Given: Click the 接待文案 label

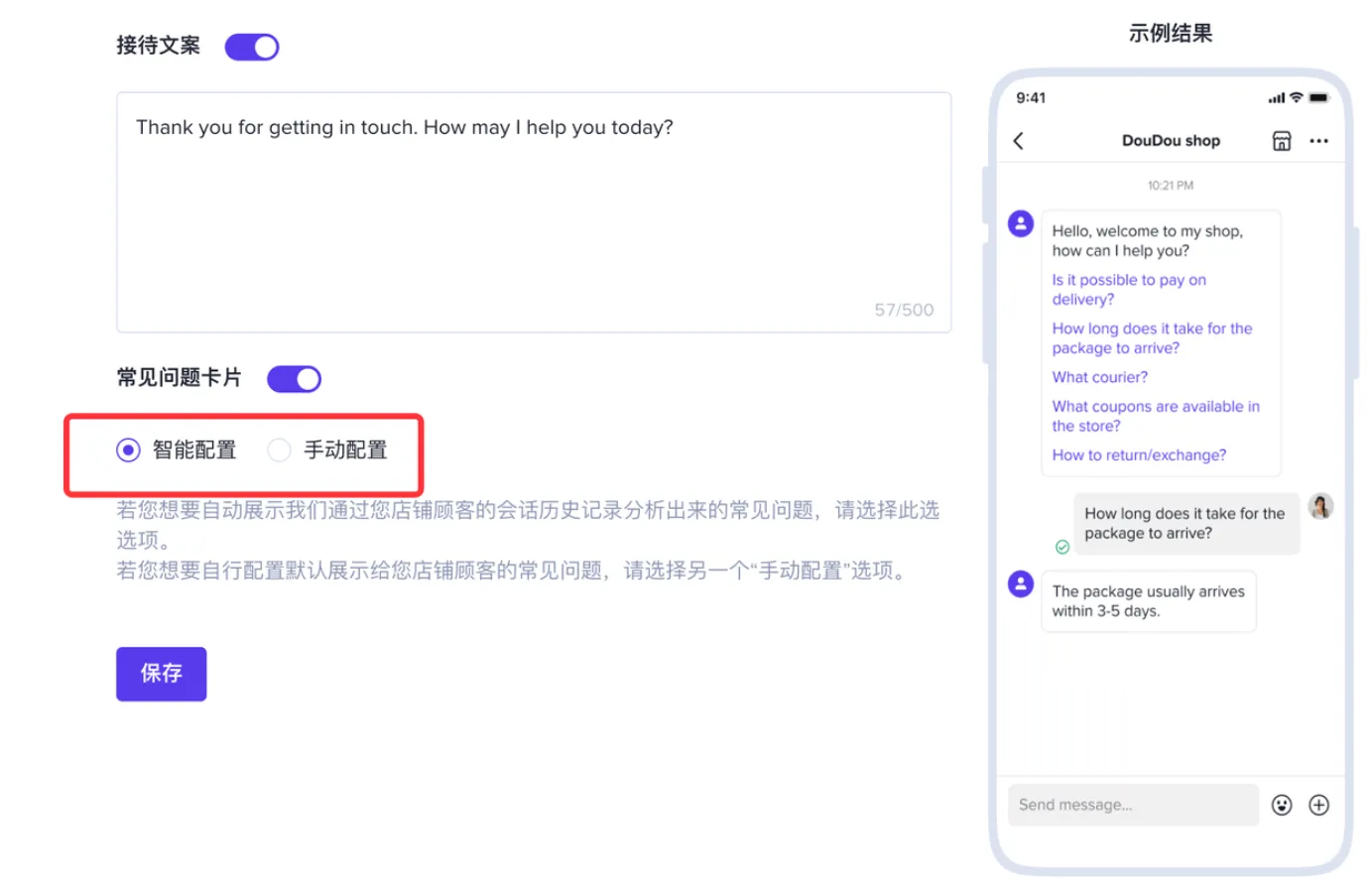Looking at the screenshot, I should click(x=159, y=46).
